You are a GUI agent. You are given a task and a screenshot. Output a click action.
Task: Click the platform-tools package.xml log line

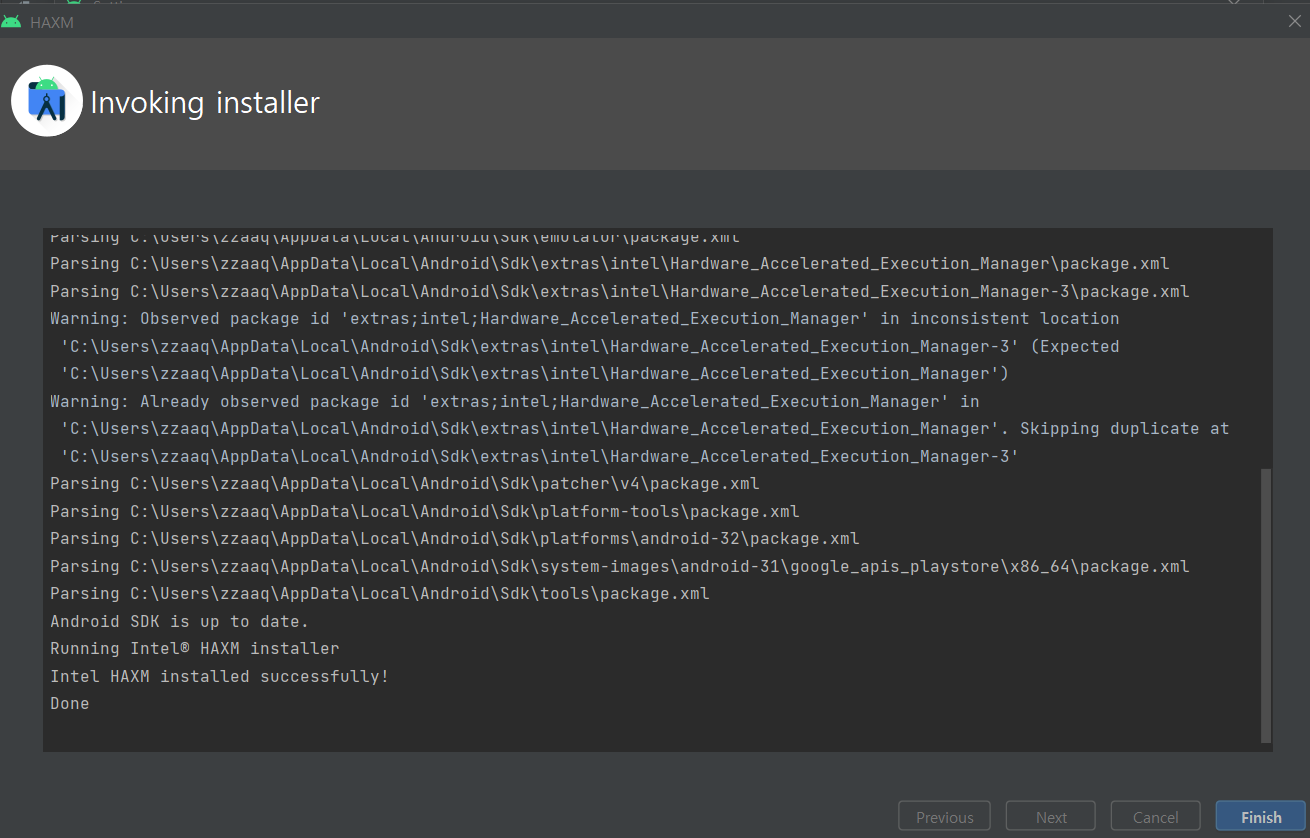[425, 512]
